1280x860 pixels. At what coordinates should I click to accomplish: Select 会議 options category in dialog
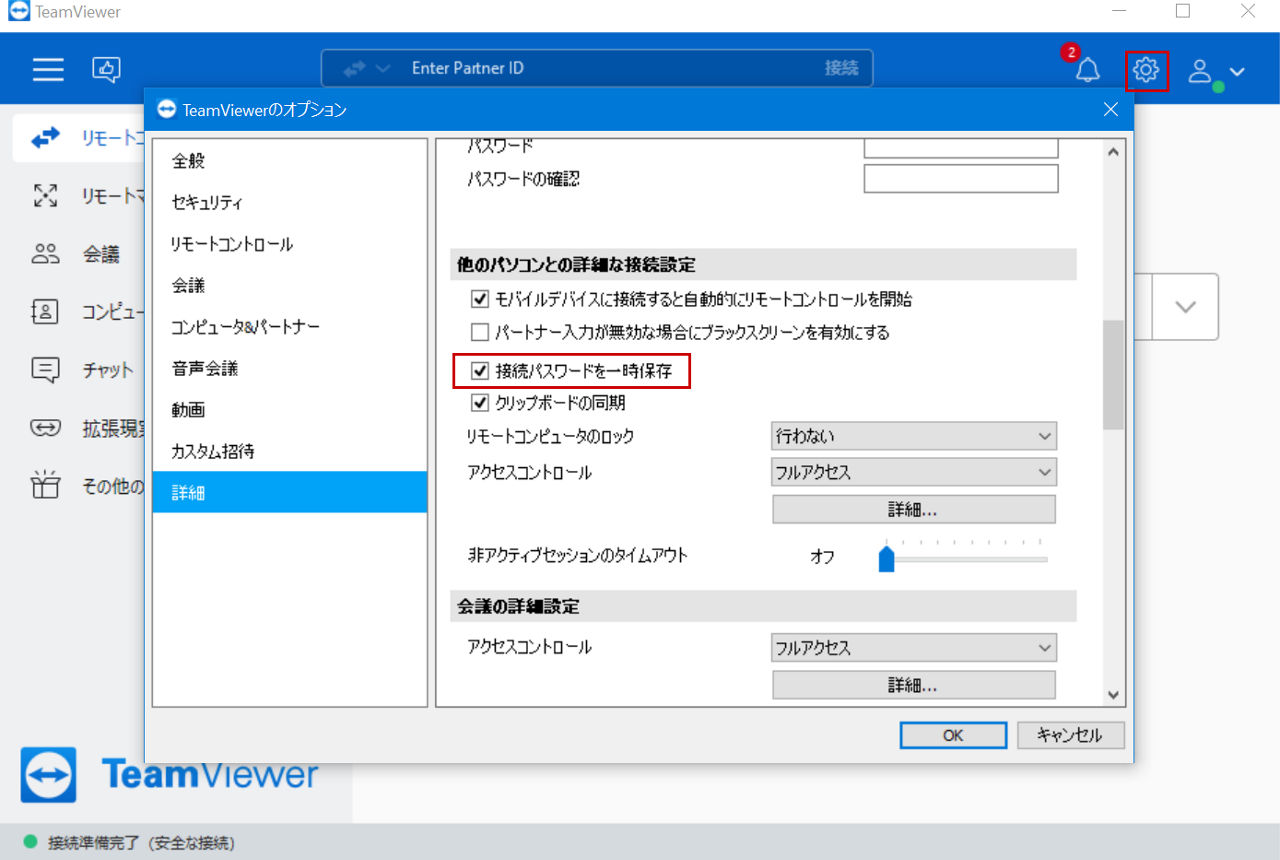(290, 285)
